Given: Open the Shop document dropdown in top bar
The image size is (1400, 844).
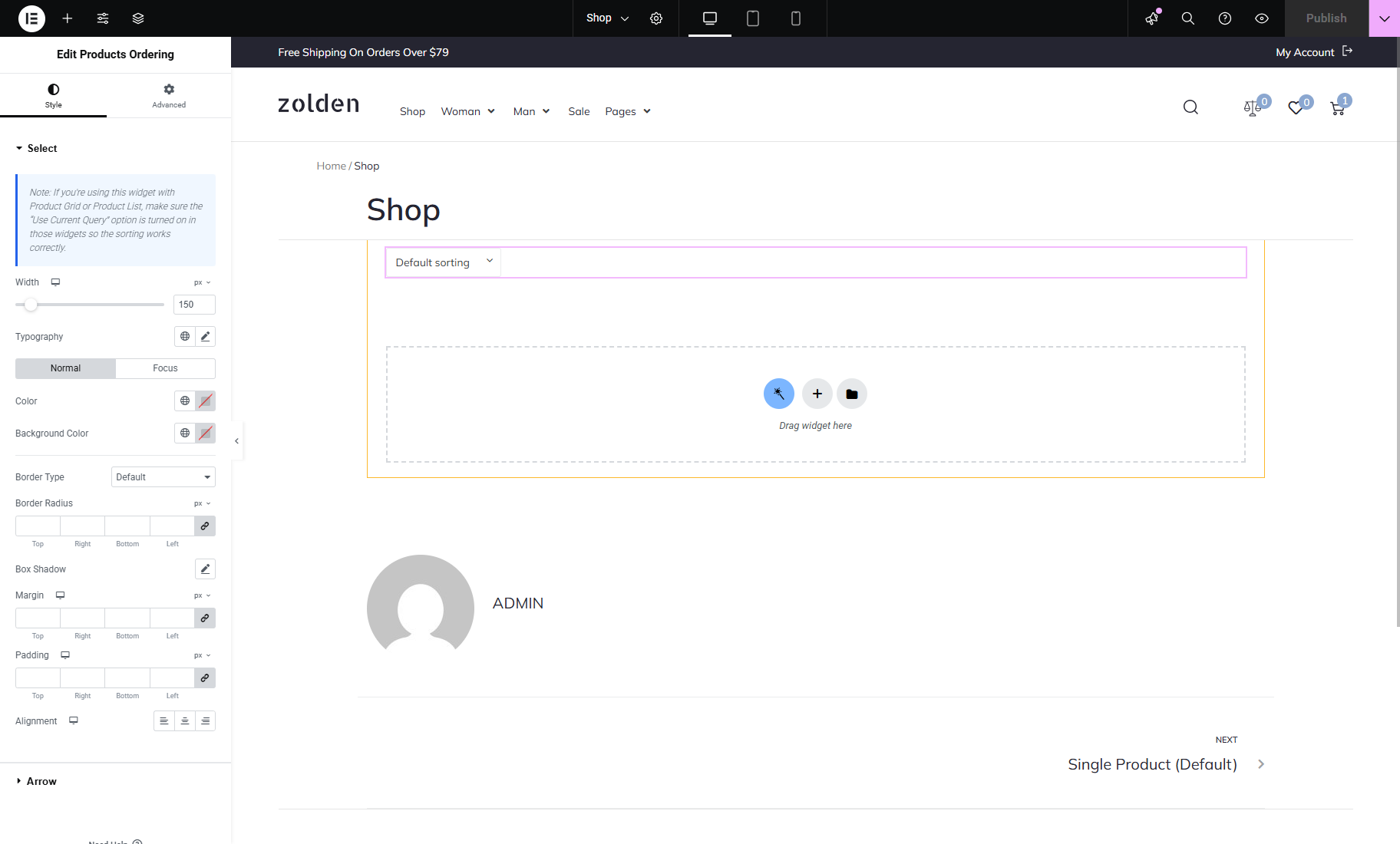Looking at the screenshot, I should click(607, 18).
